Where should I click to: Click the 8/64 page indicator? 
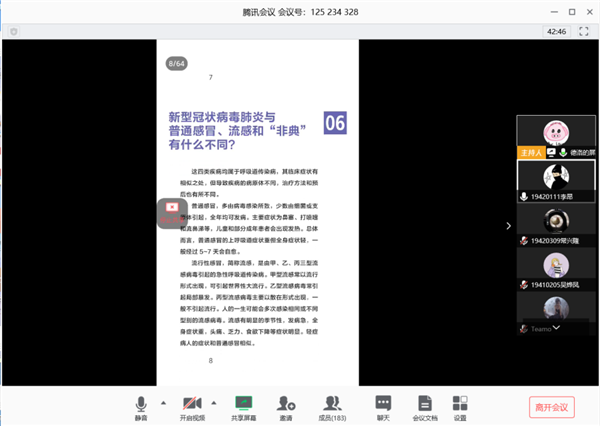[177, 63]
